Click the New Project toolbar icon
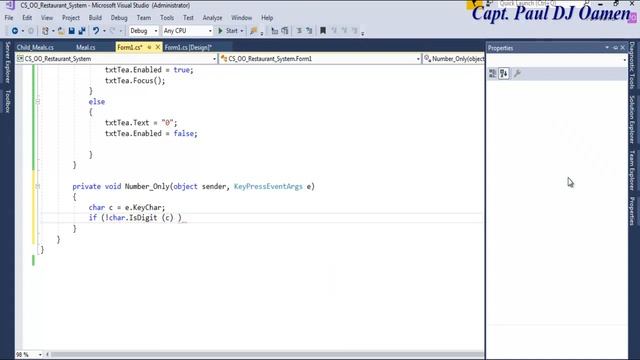Viewport: 640px width, 360px height. 45,31
